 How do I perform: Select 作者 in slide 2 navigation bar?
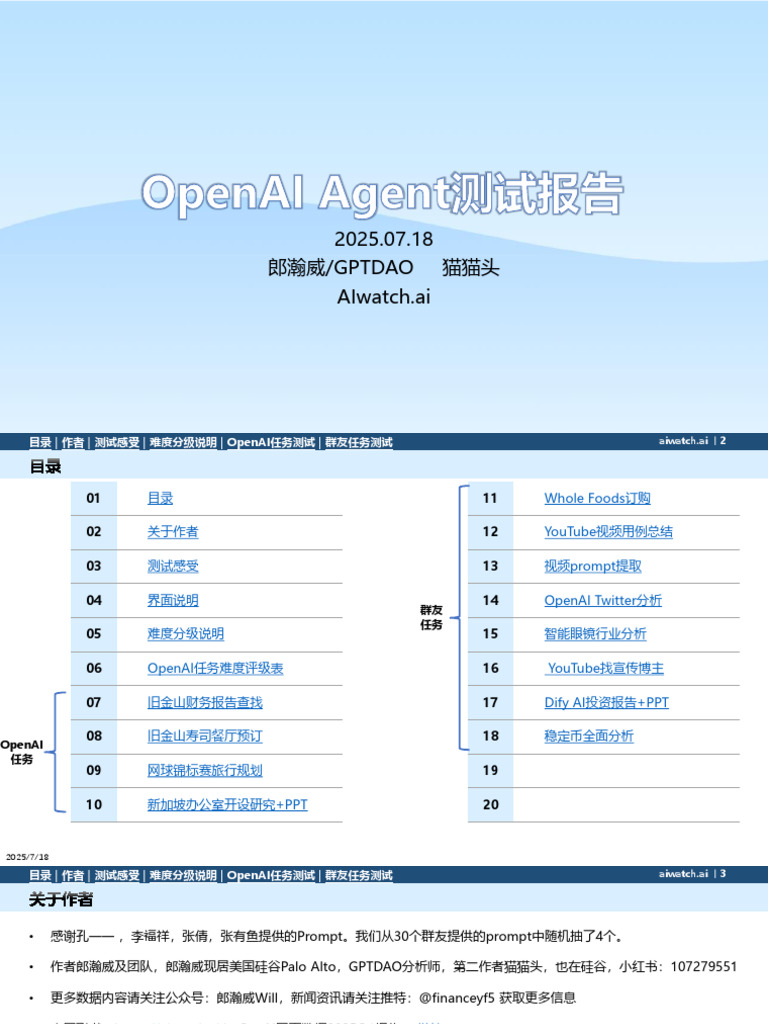coord(72,442)
